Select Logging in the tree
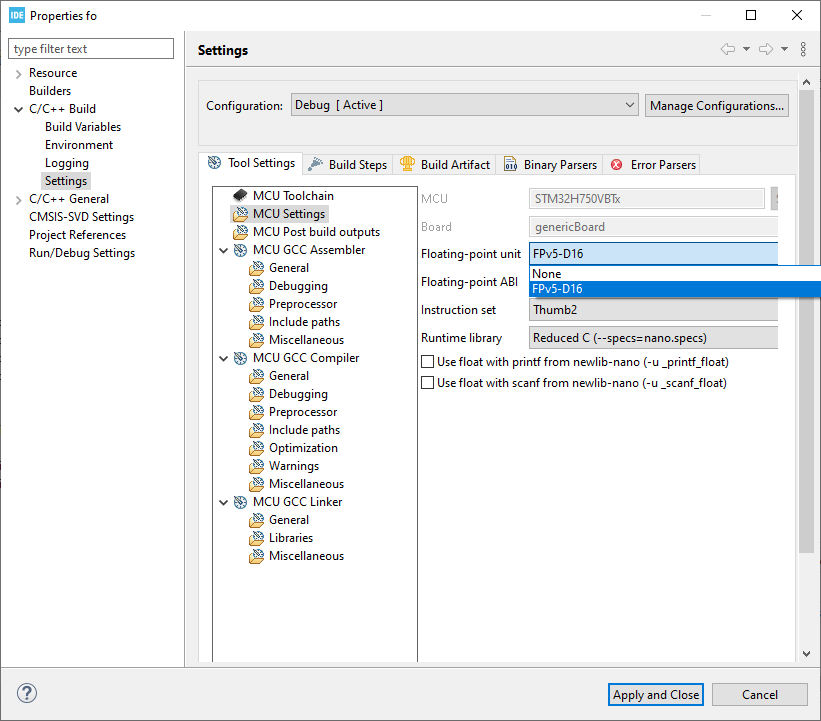The image size is (821, 721). pos(67,163)
